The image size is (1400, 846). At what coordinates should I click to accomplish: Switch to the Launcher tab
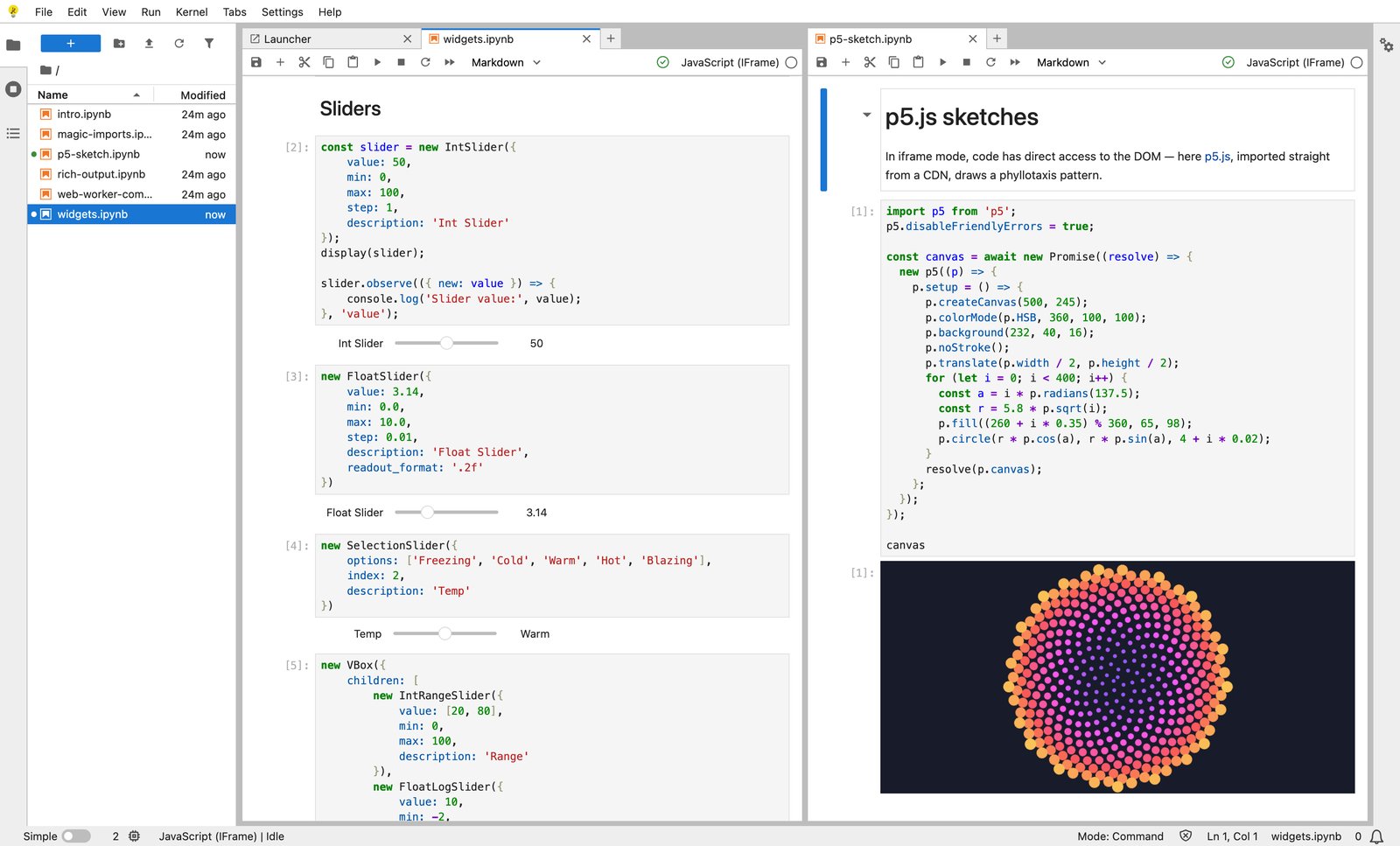331,38
